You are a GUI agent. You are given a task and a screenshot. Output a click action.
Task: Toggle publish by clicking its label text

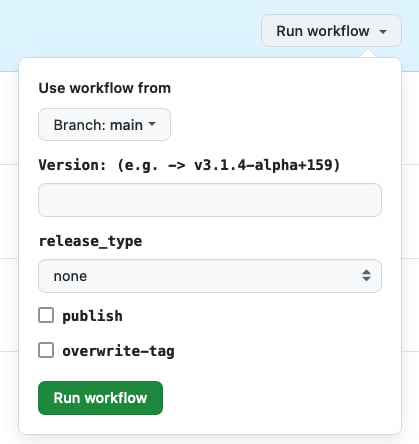click(x=92, y=316)
